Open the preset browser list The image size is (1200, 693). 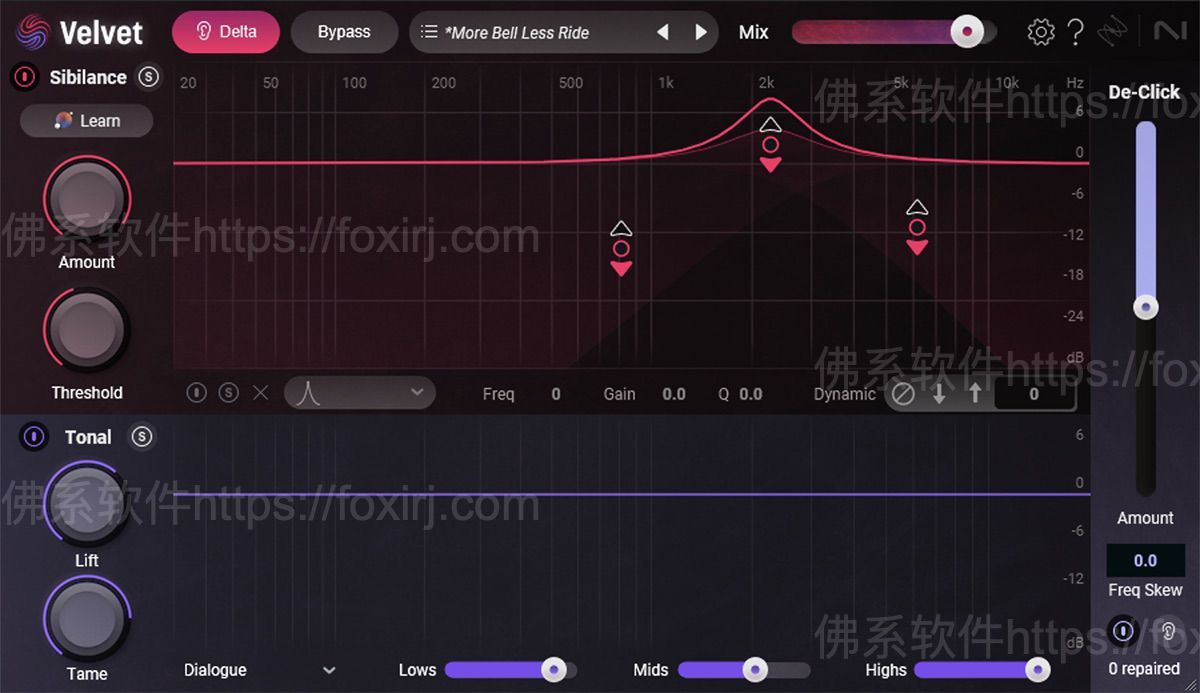430,31
